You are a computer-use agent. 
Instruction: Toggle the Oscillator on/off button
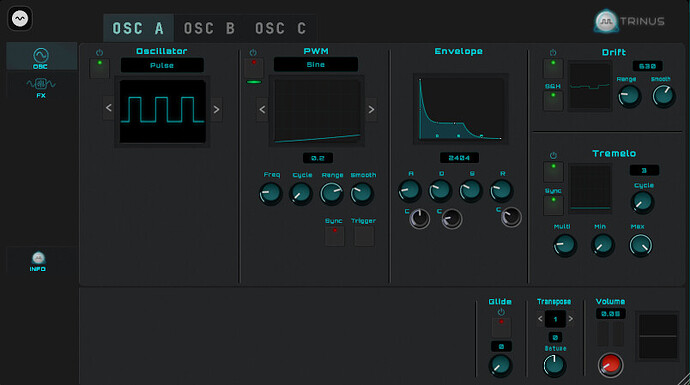(x=100, y=69)
